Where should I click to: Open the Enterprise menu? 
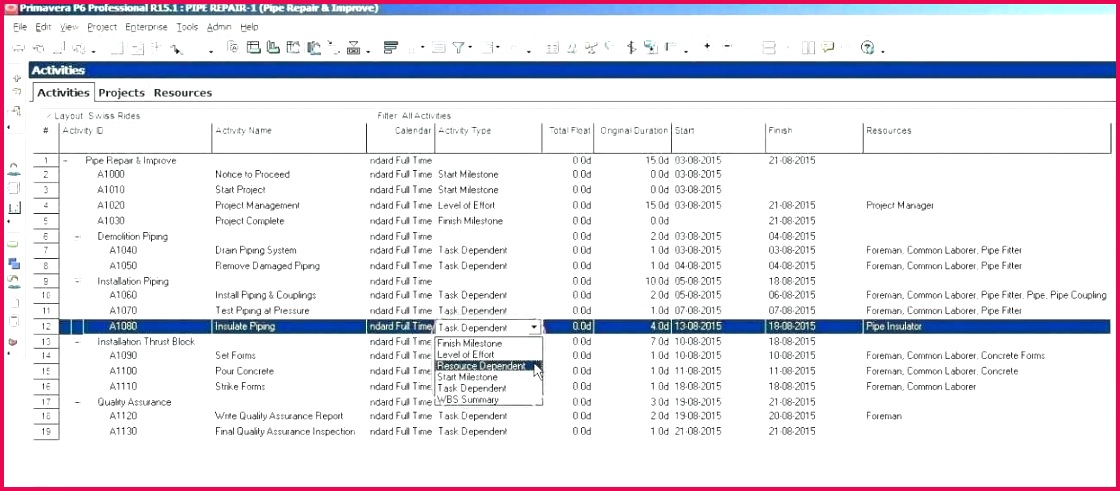coord(146,27)
